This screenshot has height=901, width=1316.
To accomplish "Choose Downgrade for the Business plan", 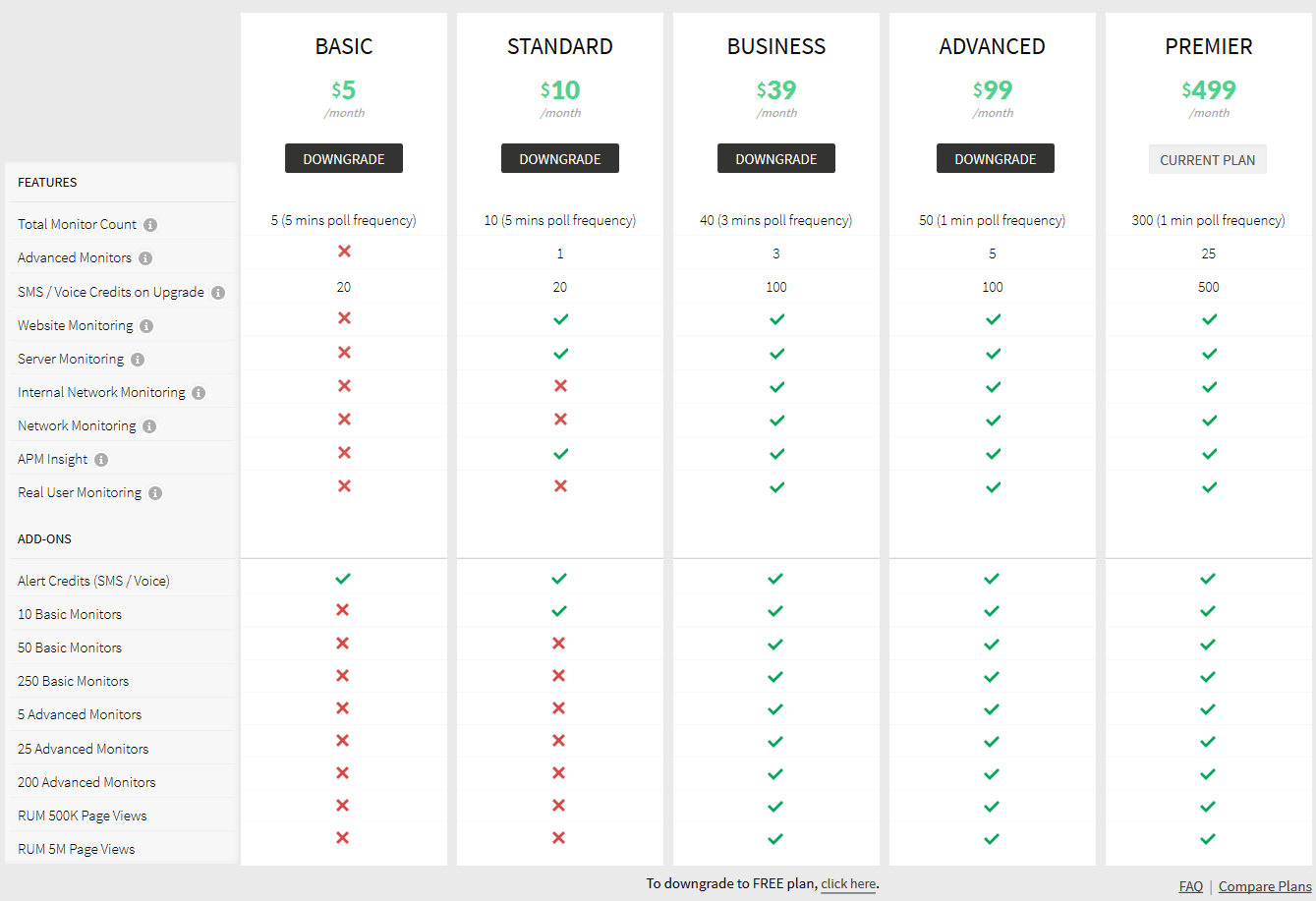I will (776, 159).
